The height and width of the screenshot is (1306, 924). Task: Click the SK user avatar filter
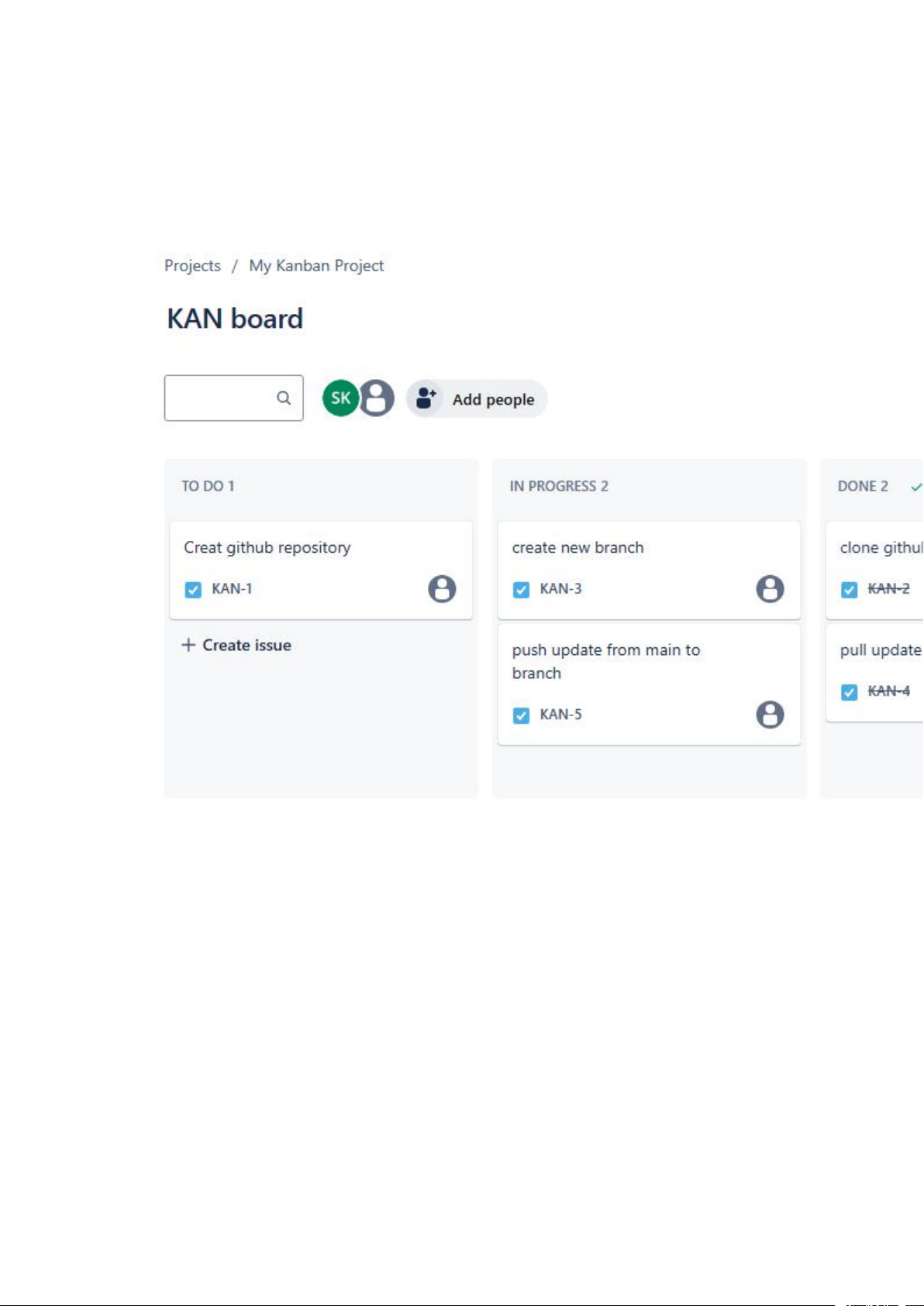340,398
